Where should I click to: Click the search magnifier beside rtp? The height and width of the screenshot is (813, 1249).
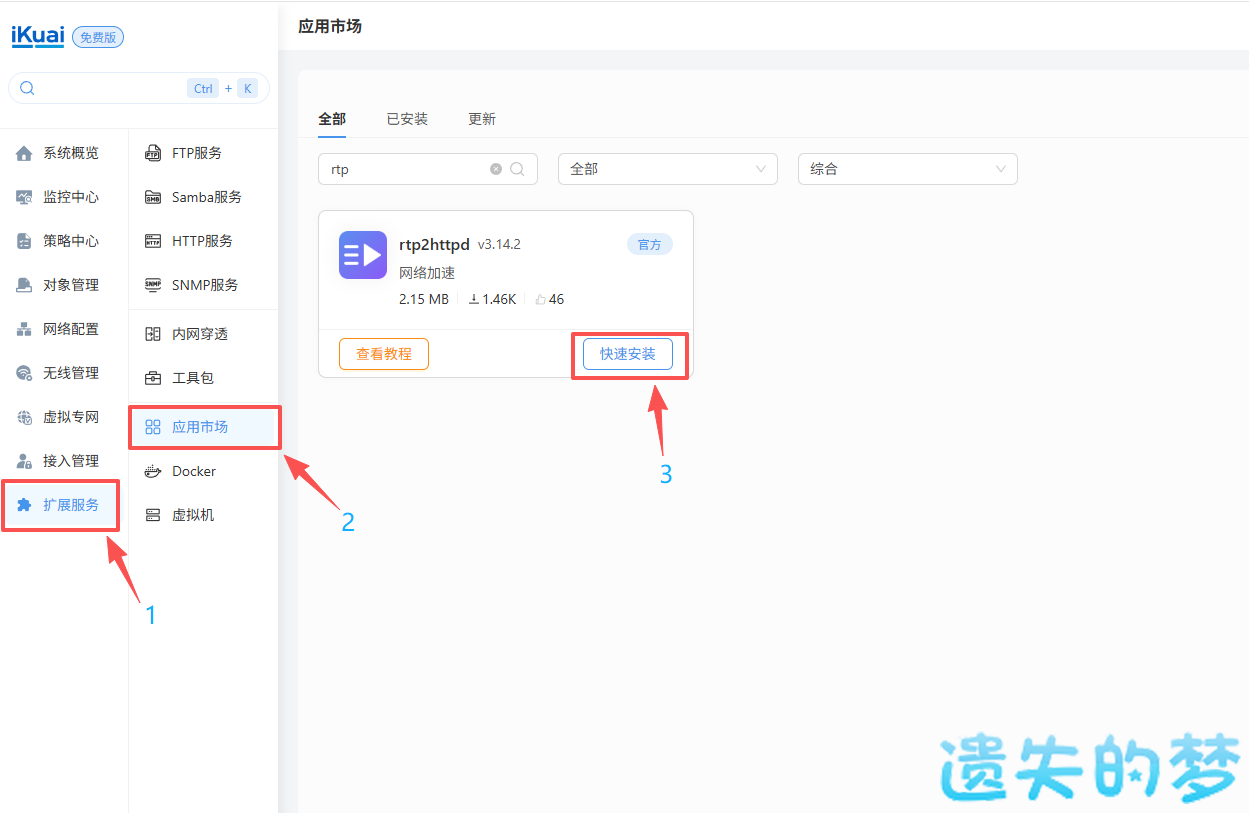click(x=517, y=169)
